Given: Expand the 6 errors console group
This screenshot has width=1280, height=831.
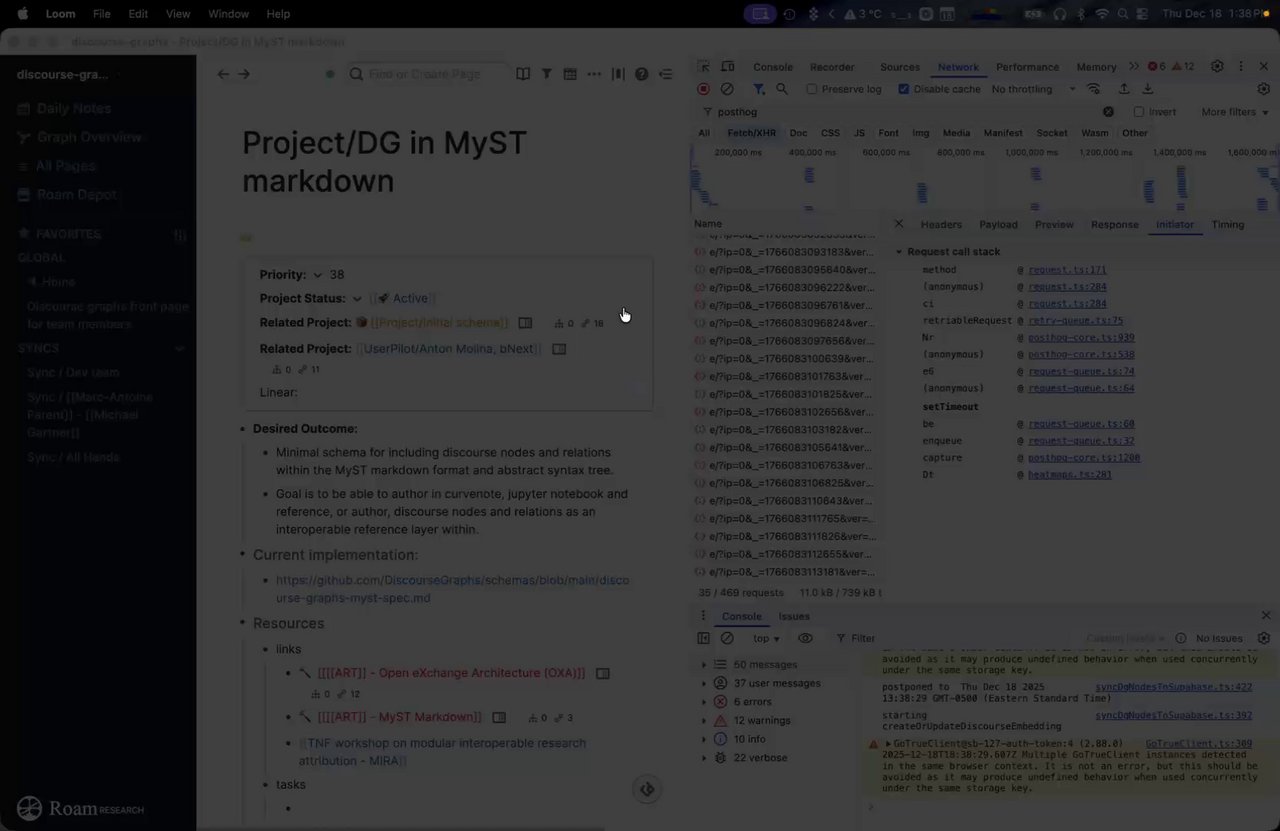Looking at the screenshot, I should [x=704, y=702].
